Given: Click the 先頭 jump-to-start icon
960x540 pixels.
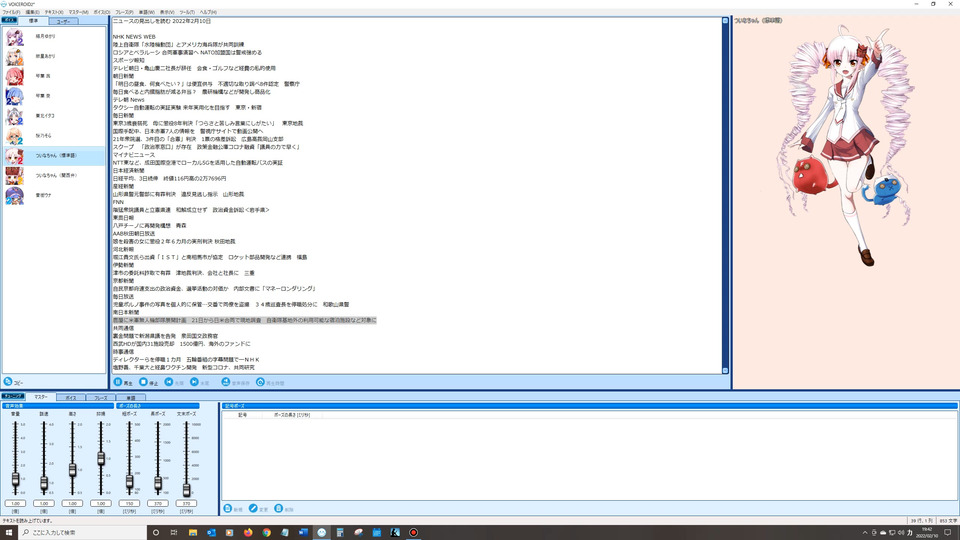Looking at the screenshot, I should (x=169, y=382).
